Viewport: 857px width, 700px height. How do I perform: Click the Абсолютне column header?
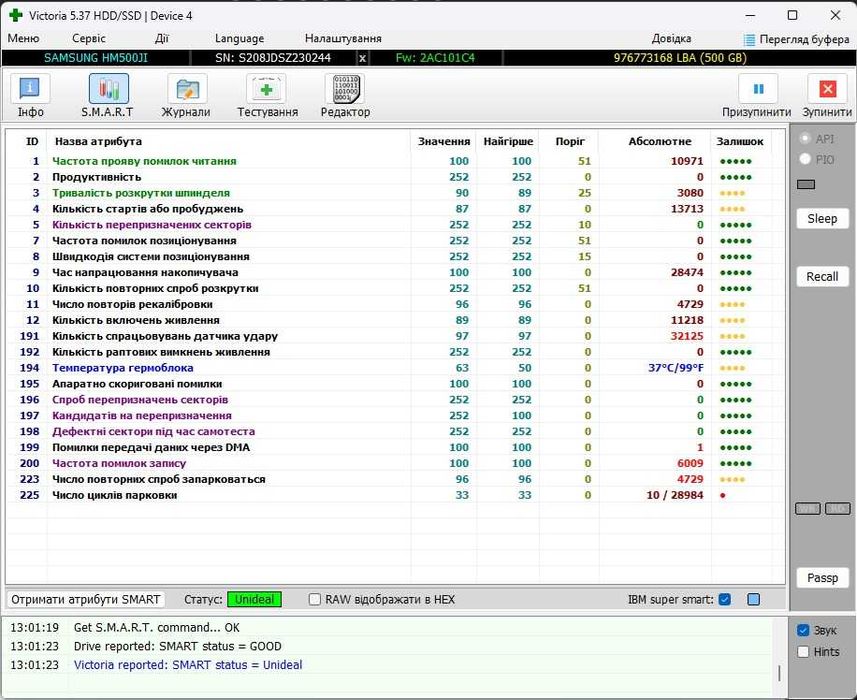(x=660, y=142)
